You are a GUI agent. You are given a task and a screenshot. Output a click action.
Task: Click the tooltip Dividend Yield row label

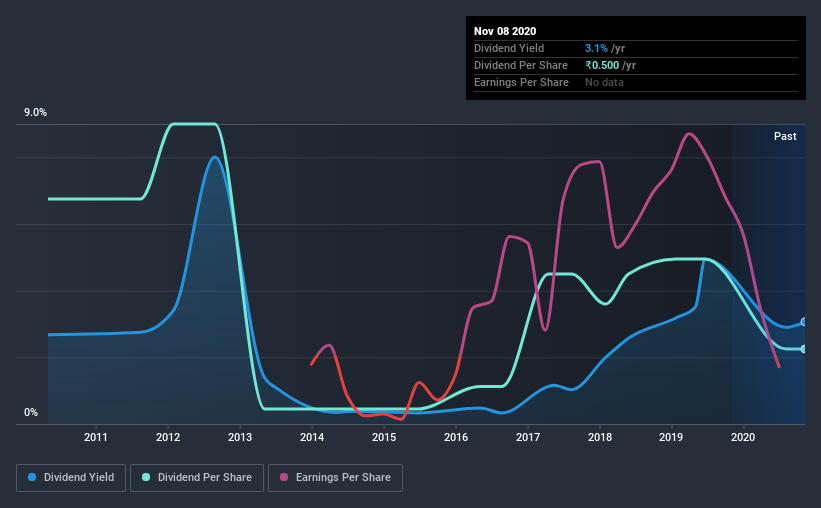tap(509, 48)
